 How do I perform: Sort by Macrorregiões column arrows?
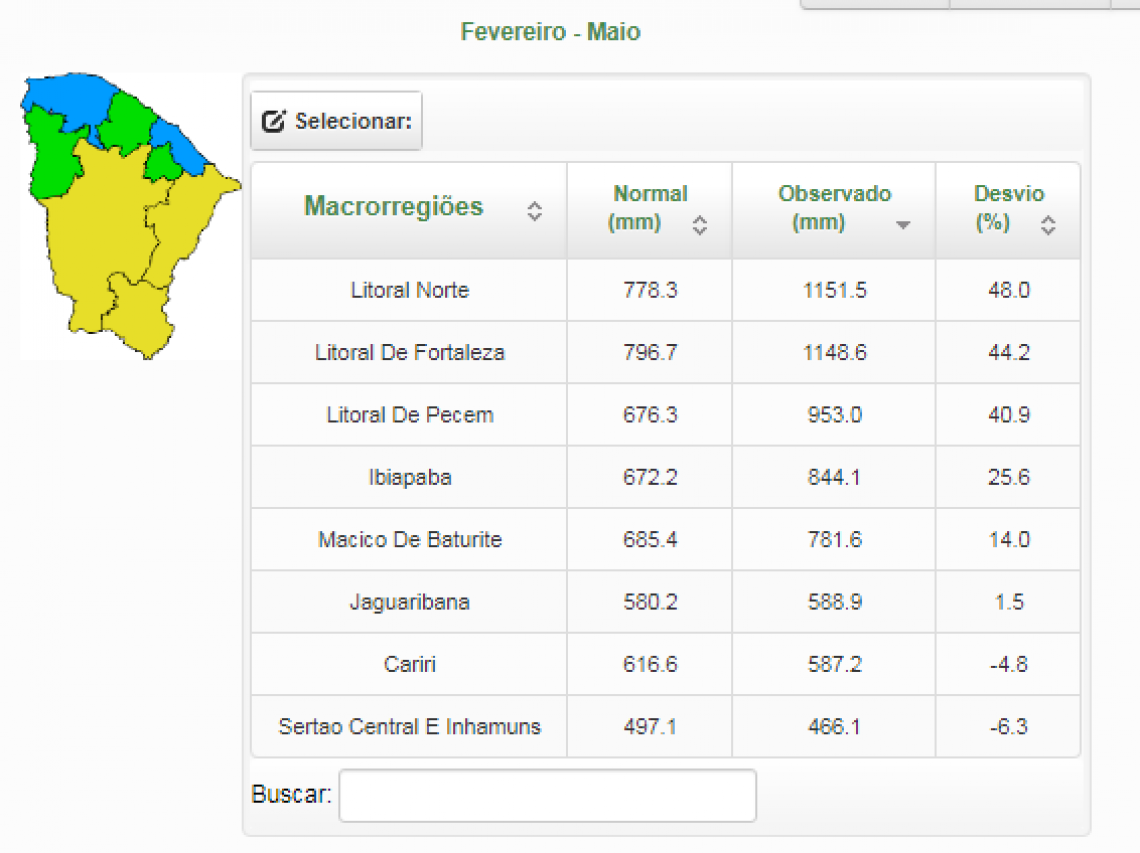(x=535, y=211)
